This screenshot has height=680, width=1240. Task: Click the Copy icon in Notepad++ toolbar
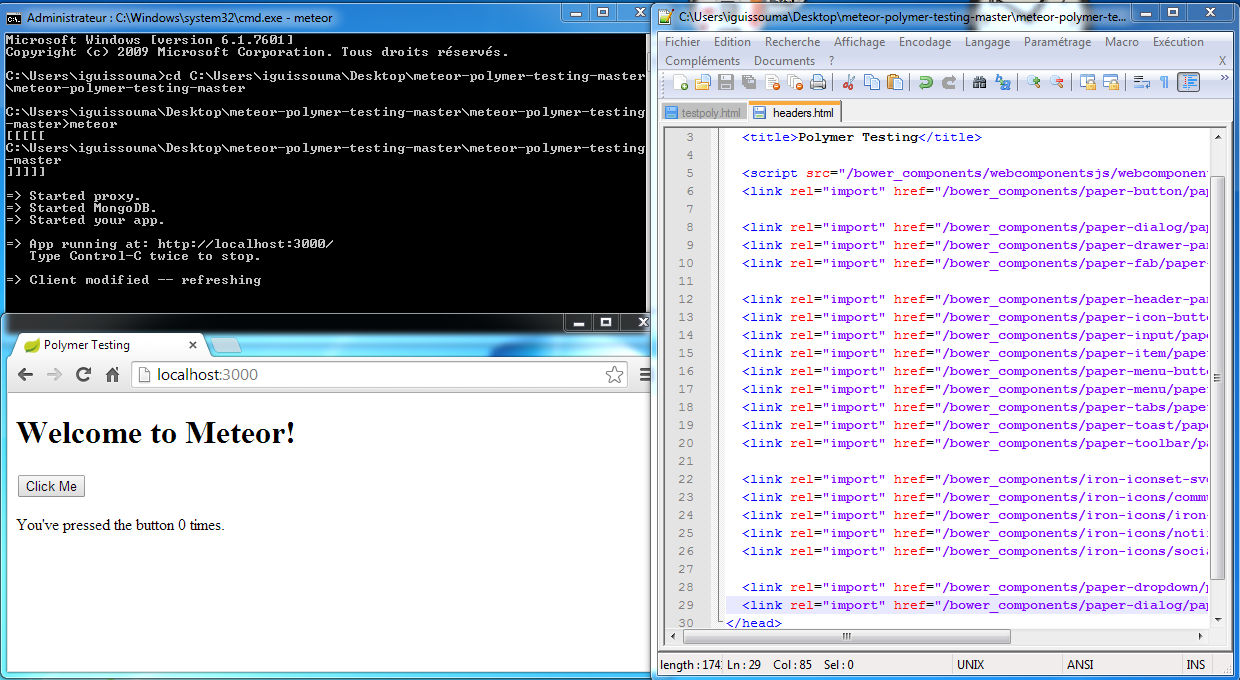pos(872,82)
